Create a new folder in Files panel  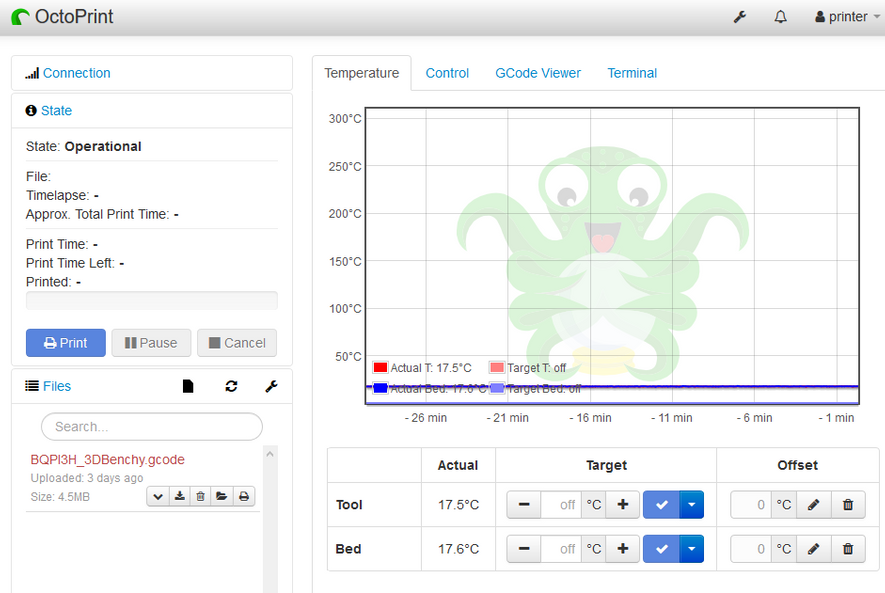point(188,386)
